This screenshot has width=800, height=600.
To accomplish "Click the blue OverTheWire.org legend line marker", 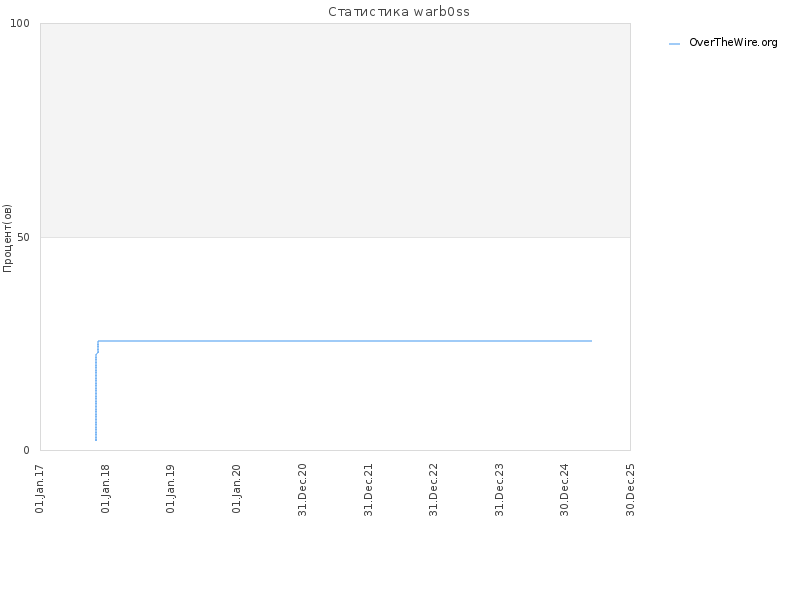I will click(674, 44).
